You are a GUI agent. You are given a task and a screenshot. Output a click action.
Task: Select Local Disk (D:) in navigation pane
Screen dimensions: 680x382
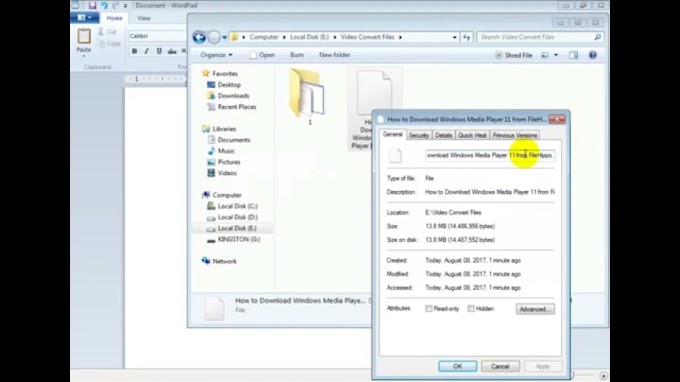[232, 217]
